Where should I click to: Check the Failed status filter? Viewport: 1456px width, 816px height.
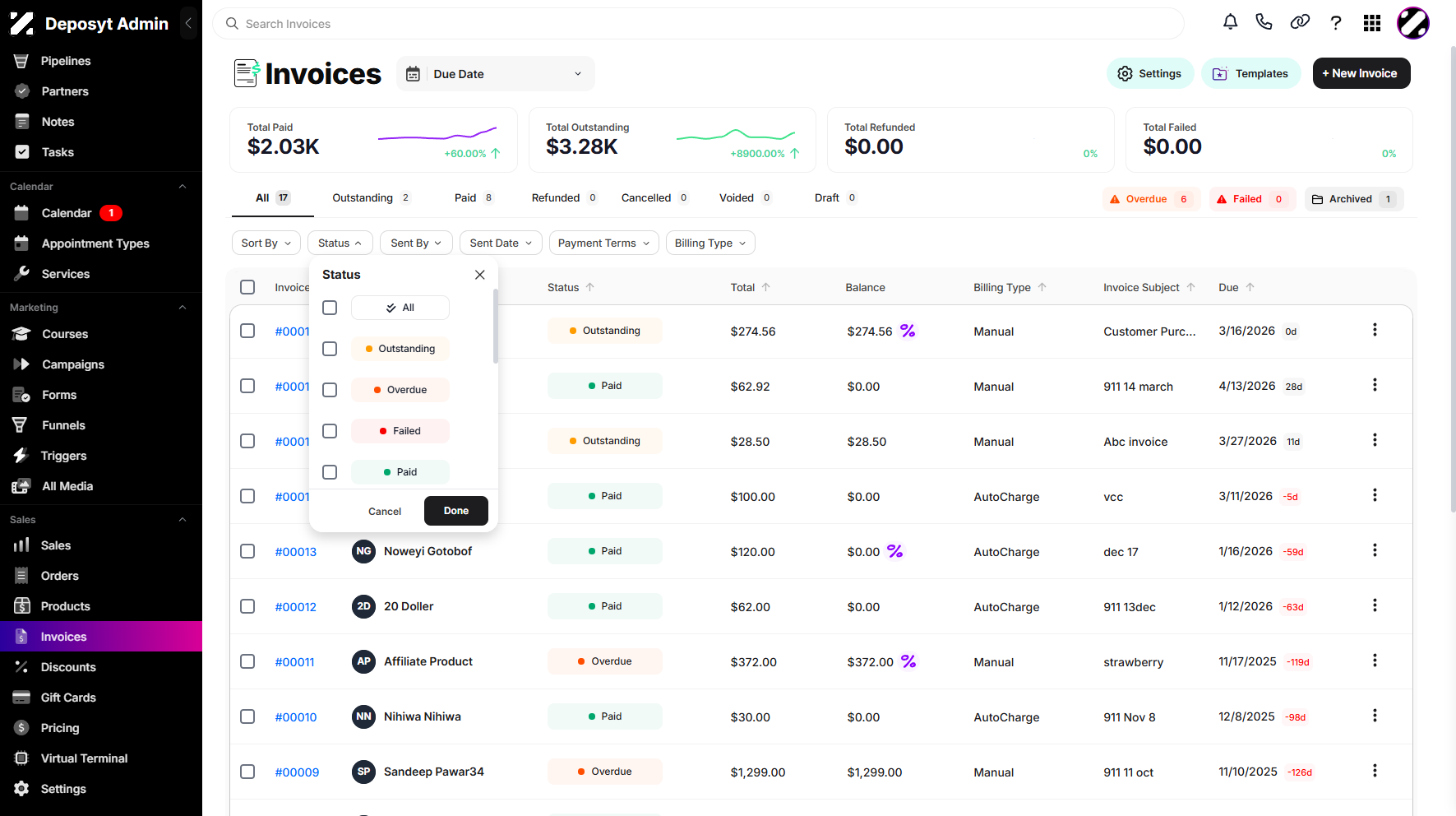pyautogui.click(x=330, y=431)
